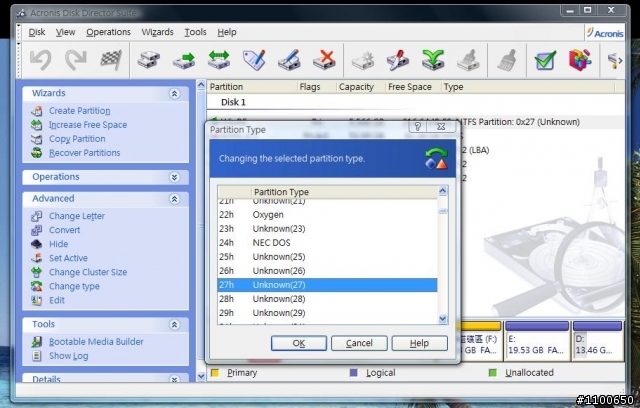Click the E: 19.53 GB partition block
Viewport: 640px width, 408px height.
coord(537,341)
